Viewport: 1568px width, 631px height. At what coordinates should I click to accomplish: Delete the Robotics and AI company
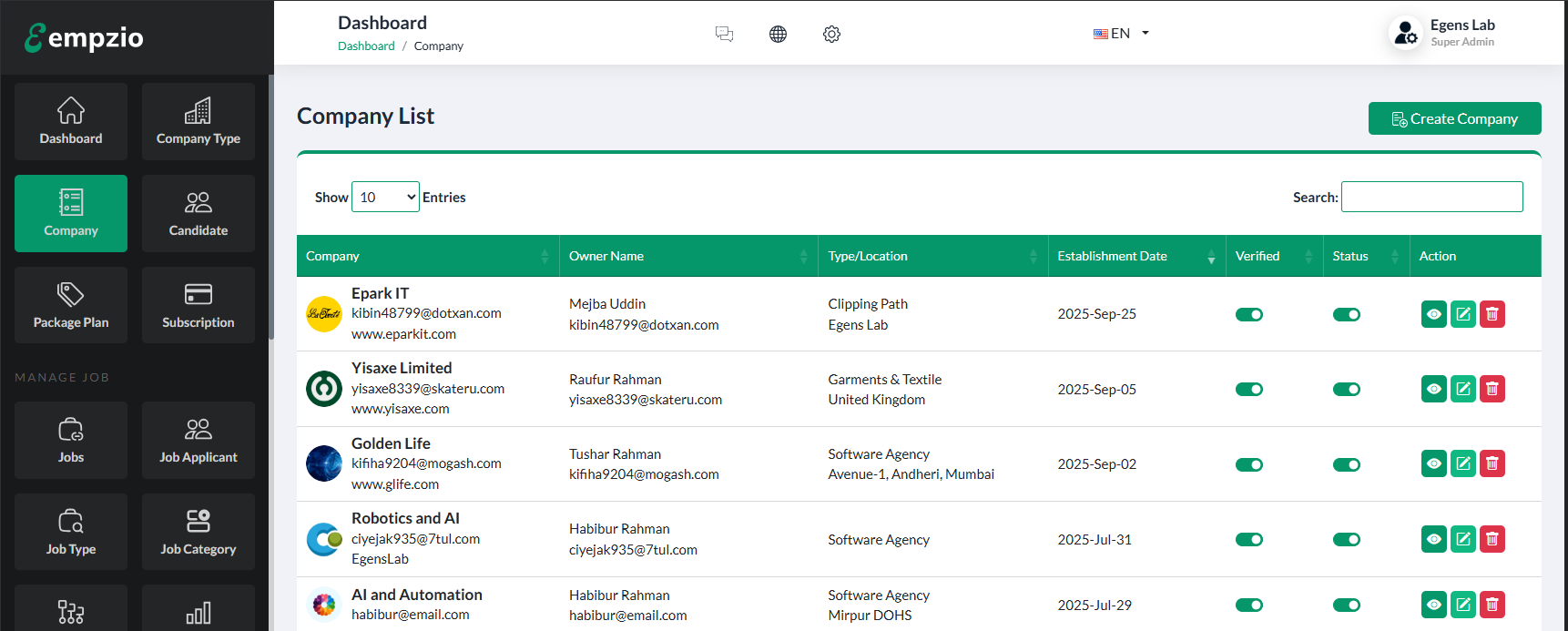pyautogui.click(x=1492, y=539)
